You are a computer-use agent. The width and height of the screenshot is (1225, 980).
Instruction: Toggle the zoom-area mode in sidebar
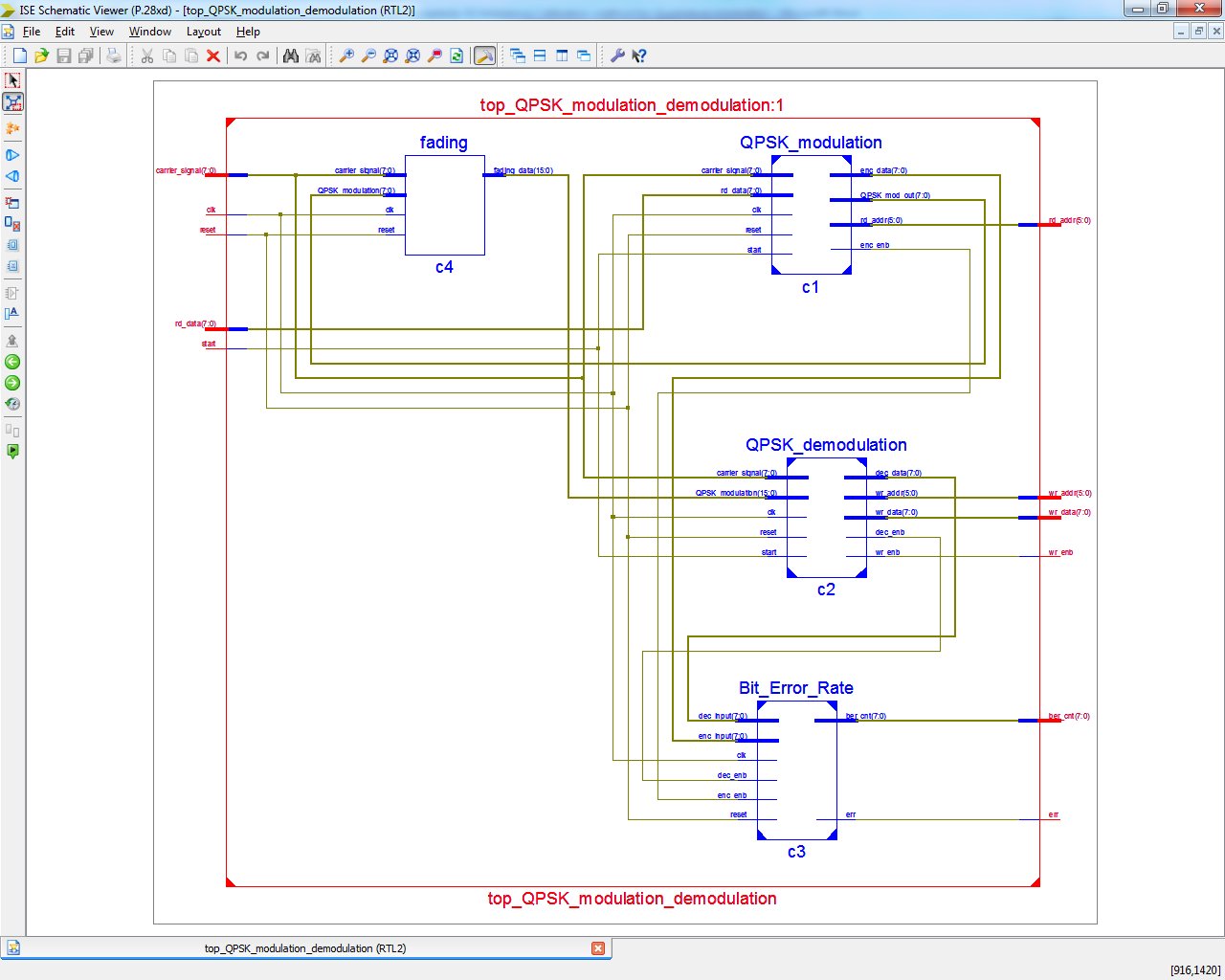coord(12,101)
